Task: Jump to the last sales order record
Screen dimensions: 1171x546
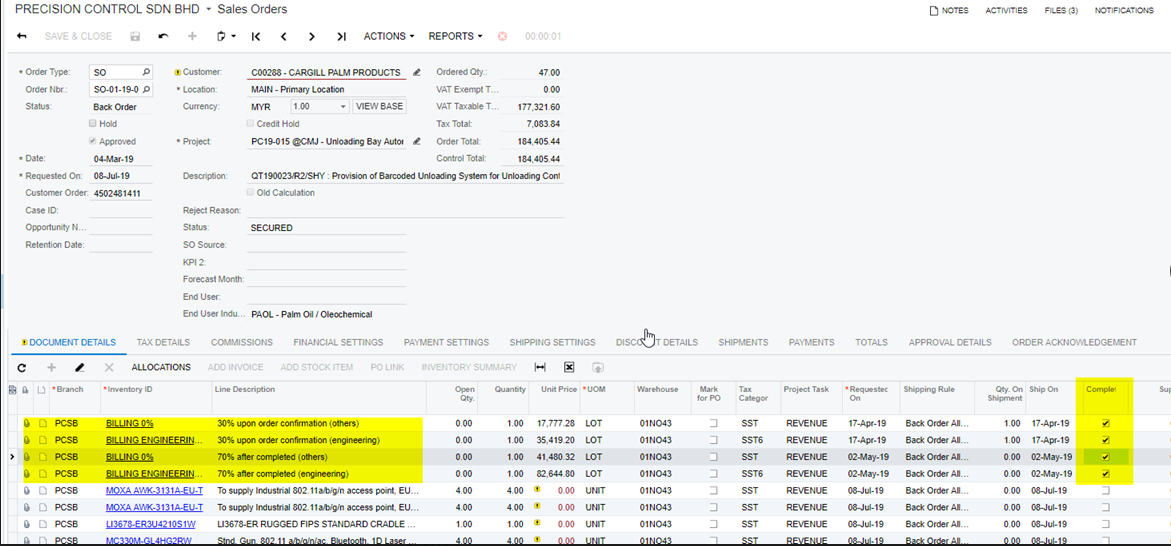Action: point(341,37)
